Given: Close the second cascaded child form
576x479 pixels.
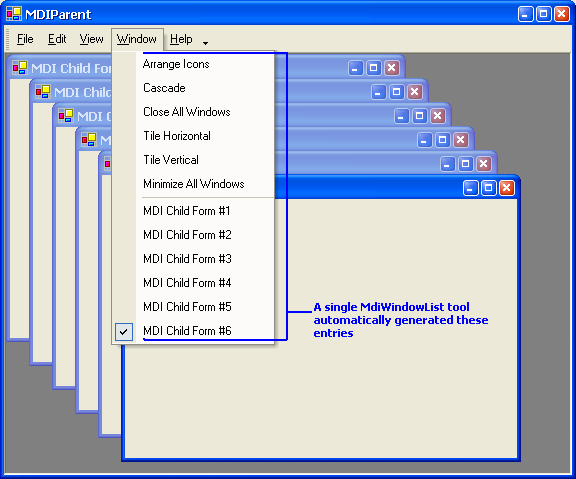Looking at the screenshot, I should point(414,92).
